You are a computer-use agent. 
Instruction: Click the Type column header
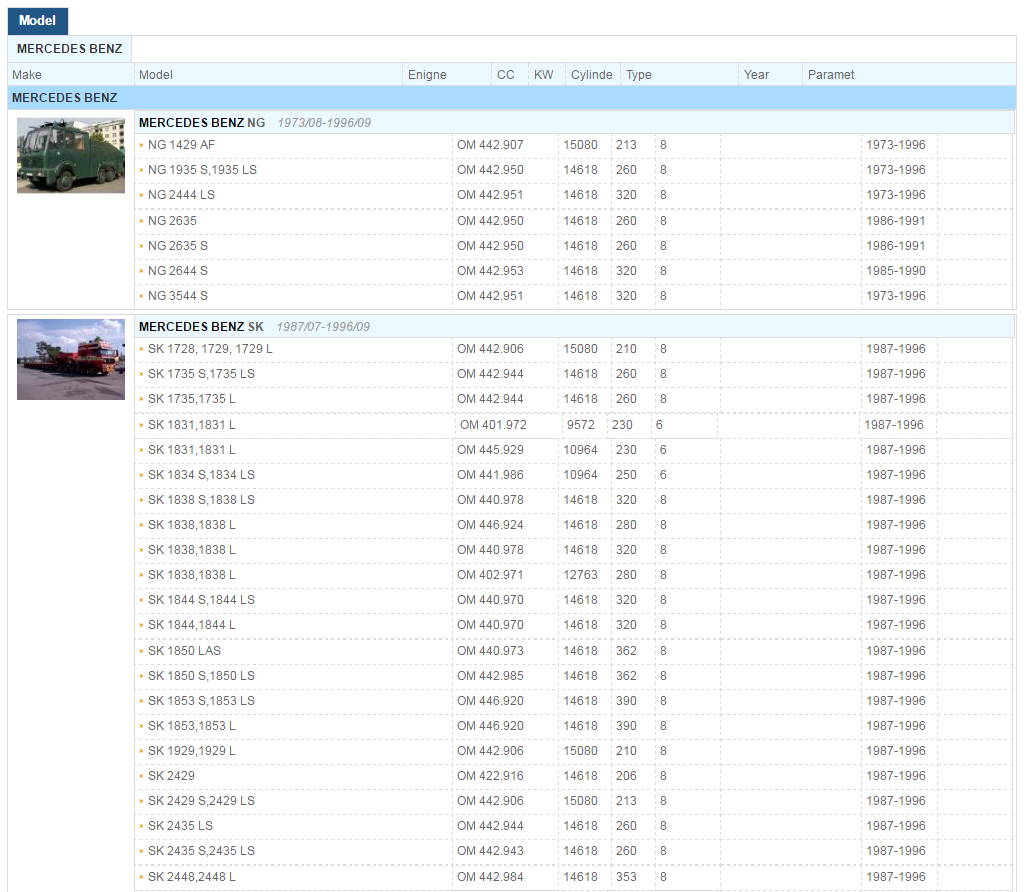639,75
